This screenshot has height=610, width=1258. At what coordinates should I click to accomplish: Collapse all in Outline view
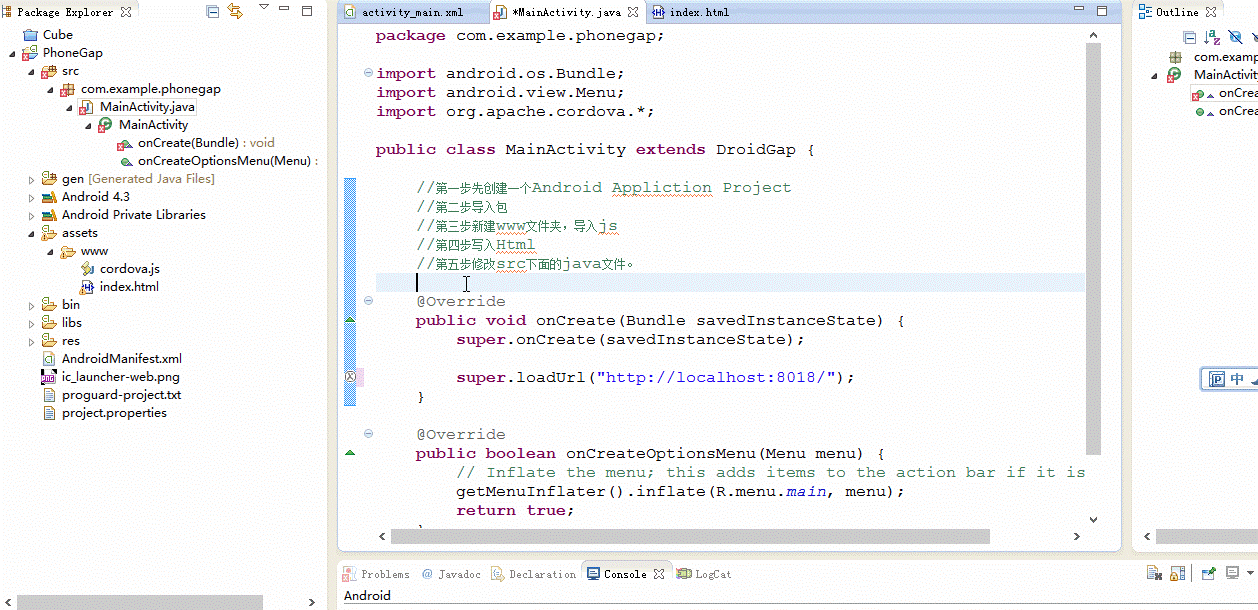pos(1190,37)
